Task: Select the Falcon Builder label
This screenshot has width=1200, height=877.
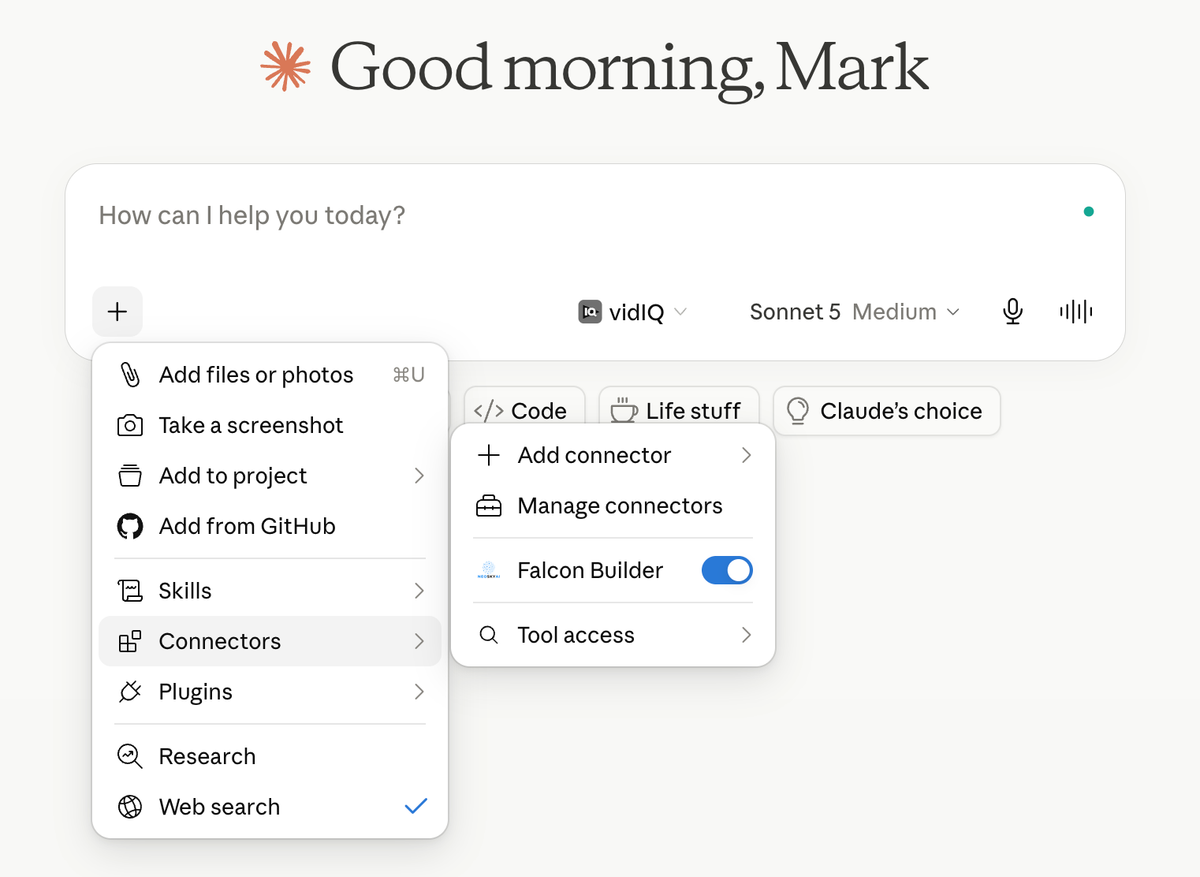Action: tap(590, 571)
